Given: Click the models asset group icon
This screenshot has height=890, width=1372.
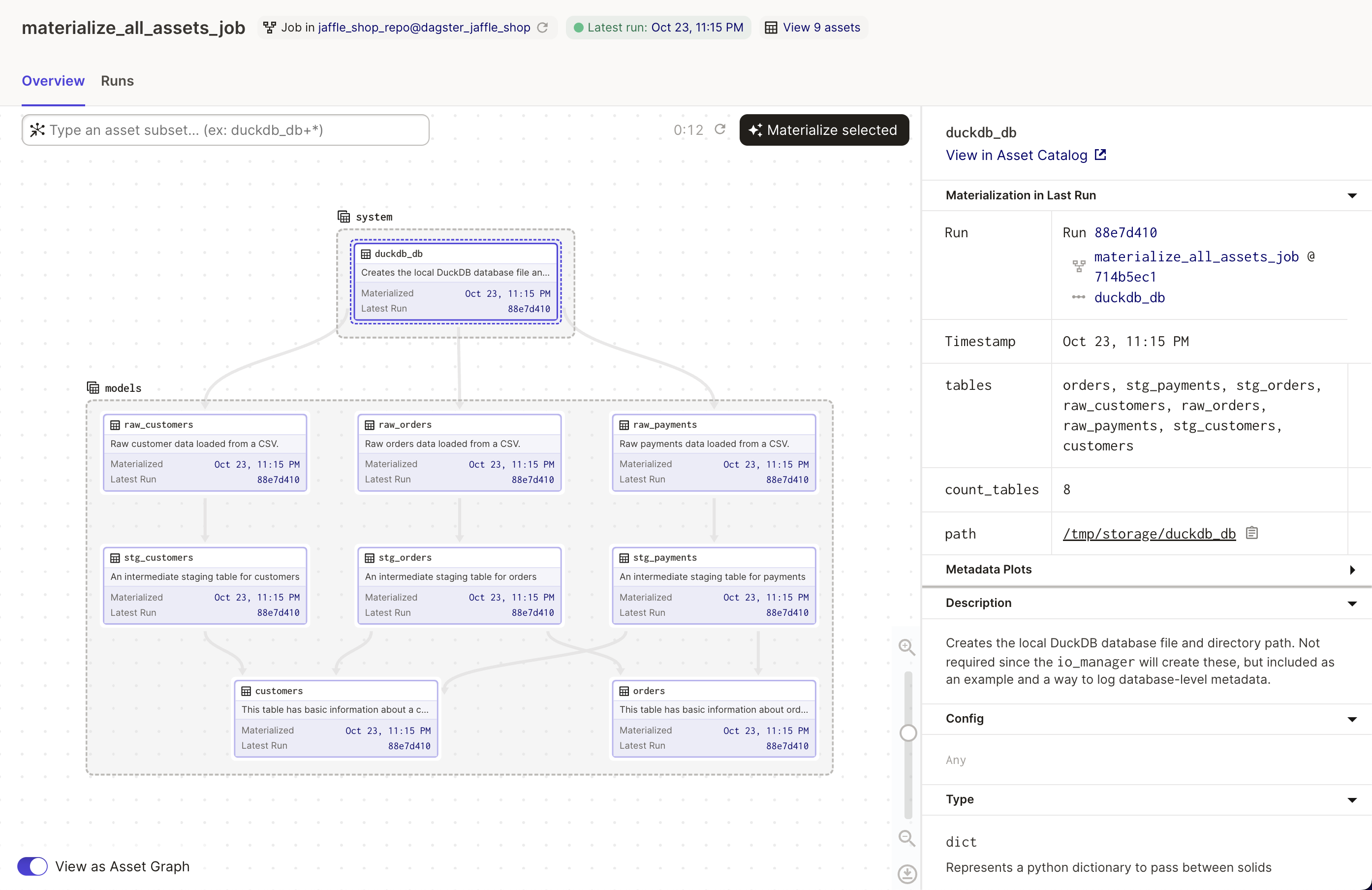Looking at the screenshot, I should point(93,387).
